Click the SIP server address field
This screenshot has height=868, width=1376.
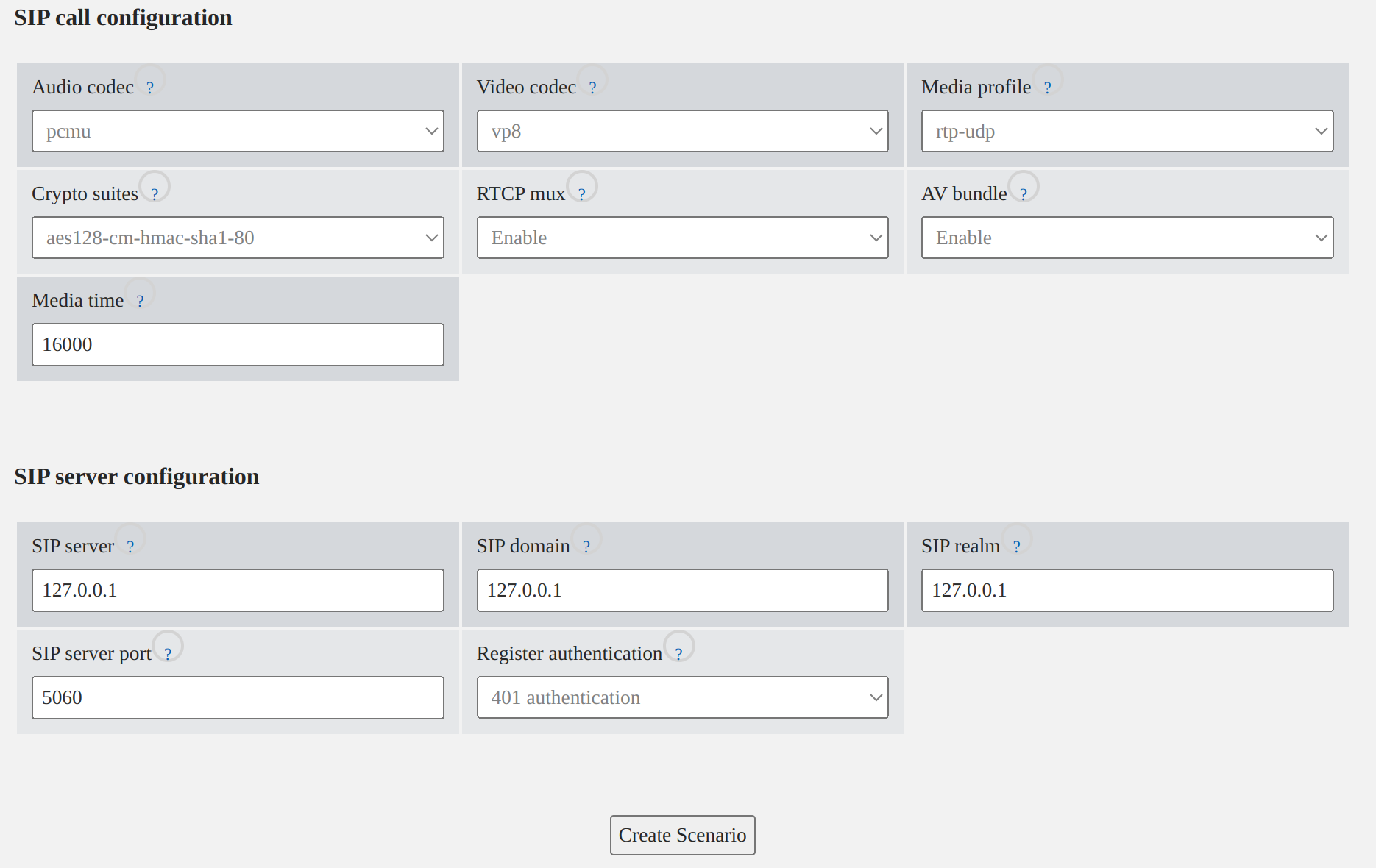click(238, 590)
